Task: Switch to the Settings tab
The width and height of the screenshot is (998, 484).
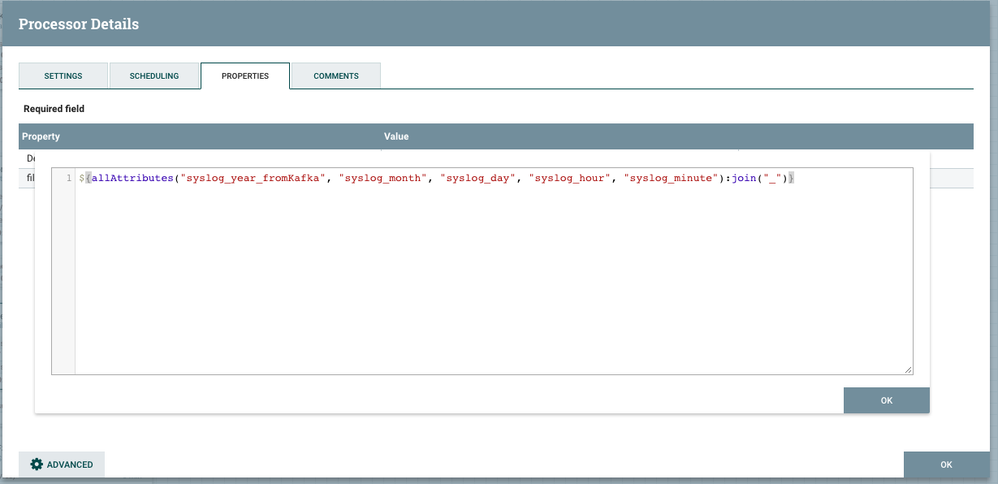Action: pos(63,76)
